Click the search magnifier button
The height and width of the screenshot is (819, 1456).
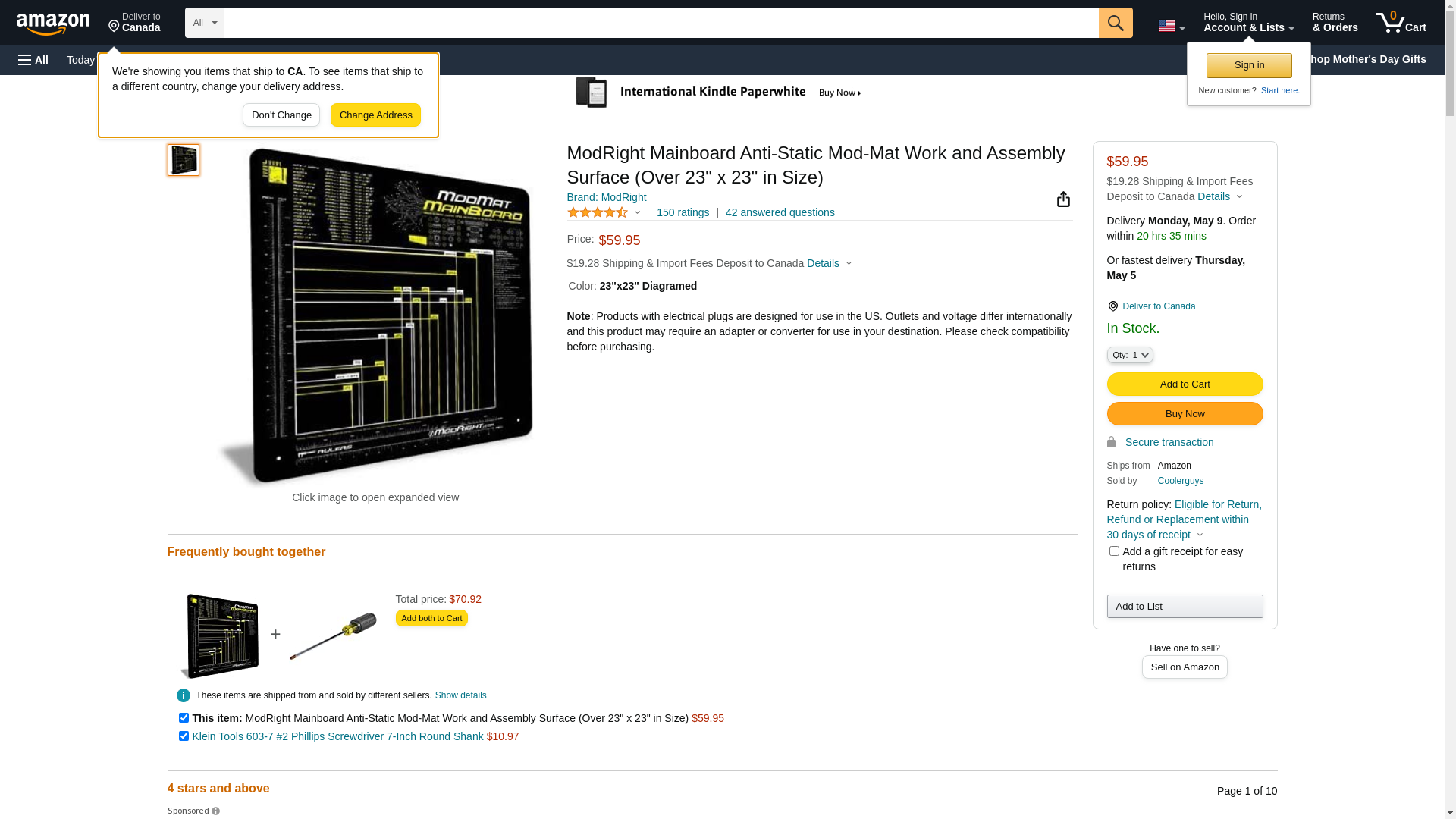1115,23
